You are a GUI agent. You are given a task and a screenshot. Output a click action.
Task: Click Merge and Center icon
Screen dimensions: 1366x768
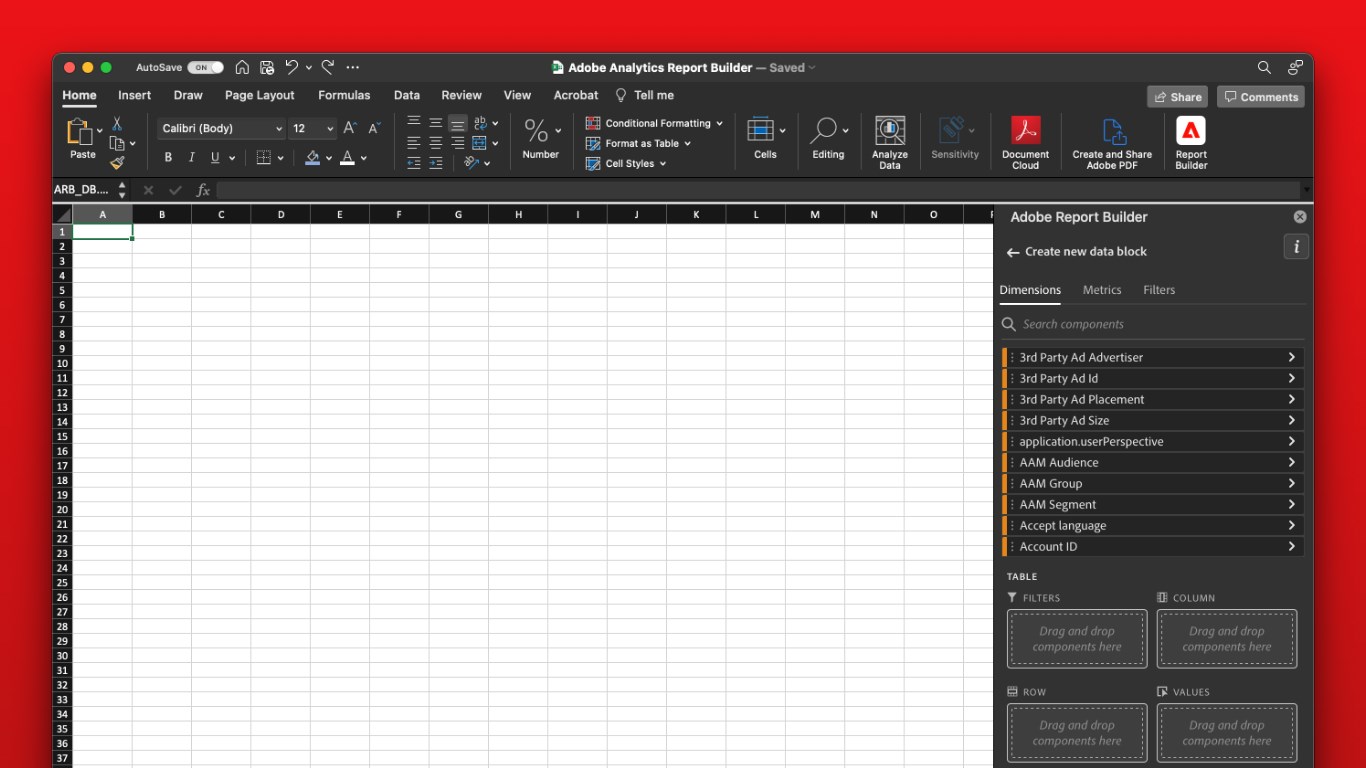coord(480,143)
